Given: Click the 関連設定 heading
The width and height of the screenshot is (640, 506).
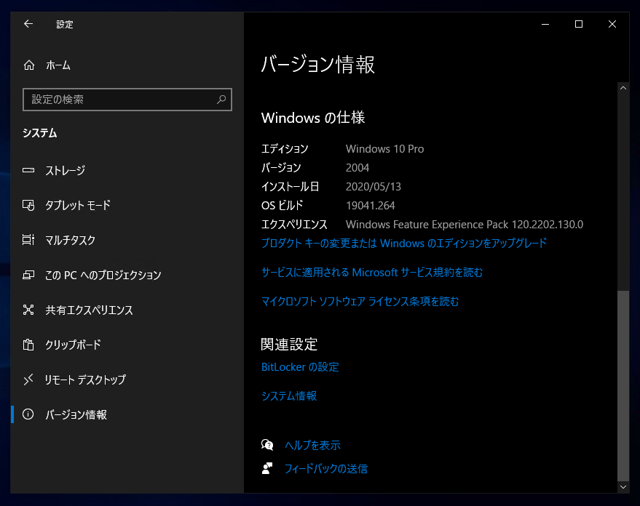Looking at the screenshot, I should pyautogui.click(x=289, y=344).
